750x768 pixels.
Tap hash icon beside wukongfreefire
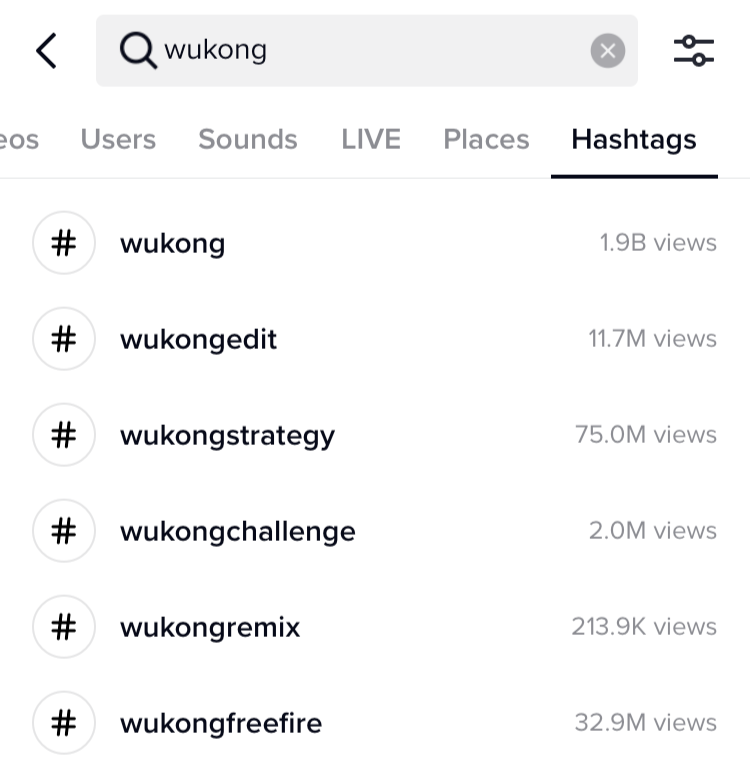click(x=64, y=723)
